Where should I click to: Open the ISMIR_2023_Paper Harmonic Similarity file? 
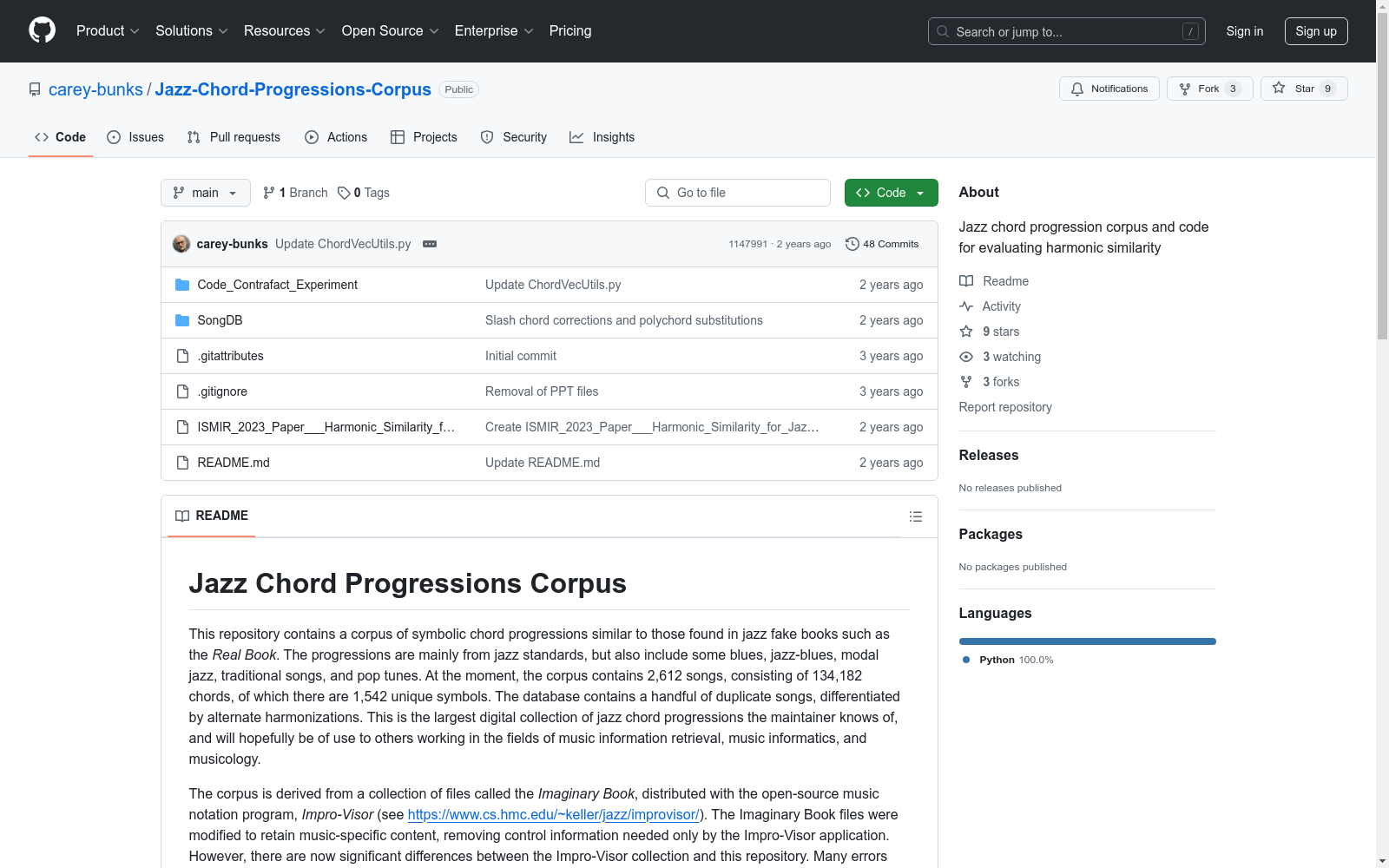tap(326, 427)
